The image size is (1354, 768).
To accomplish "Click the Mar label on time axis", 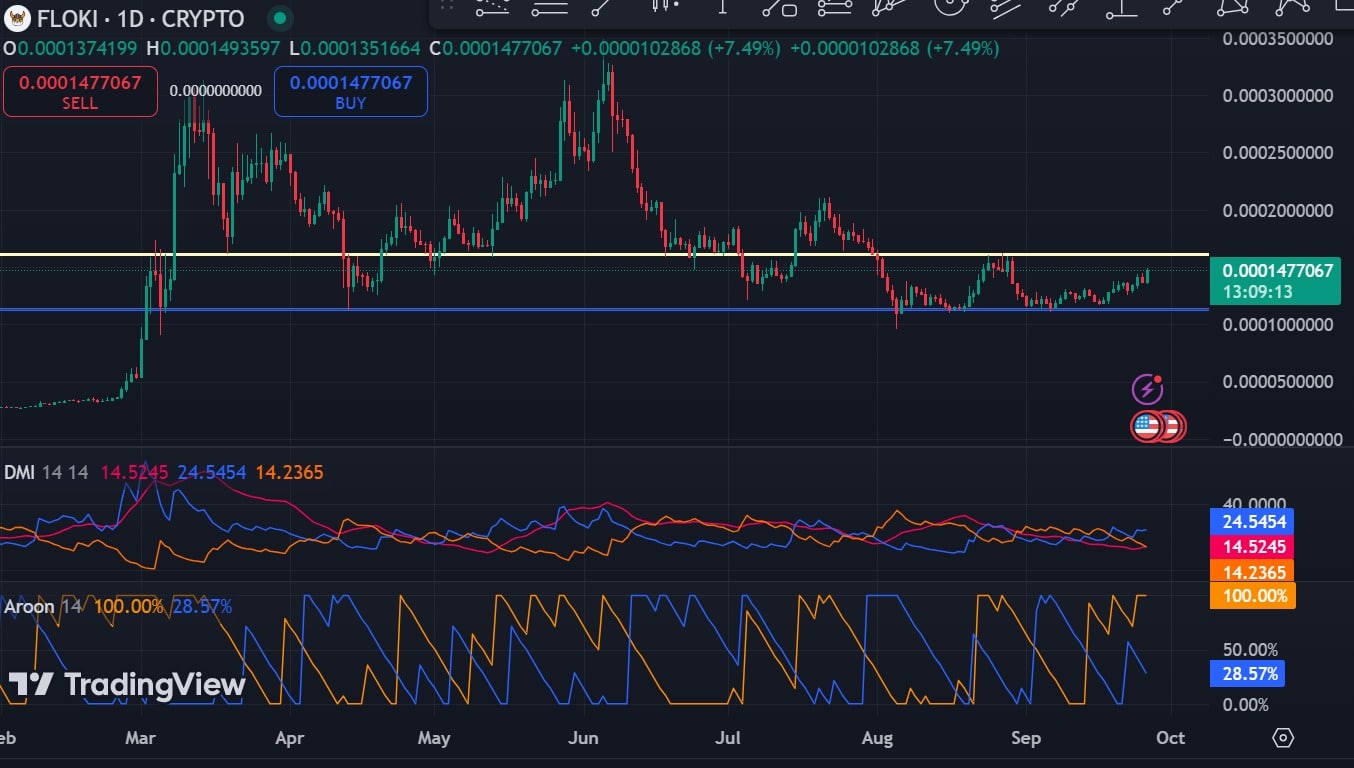I will [141, 738].
